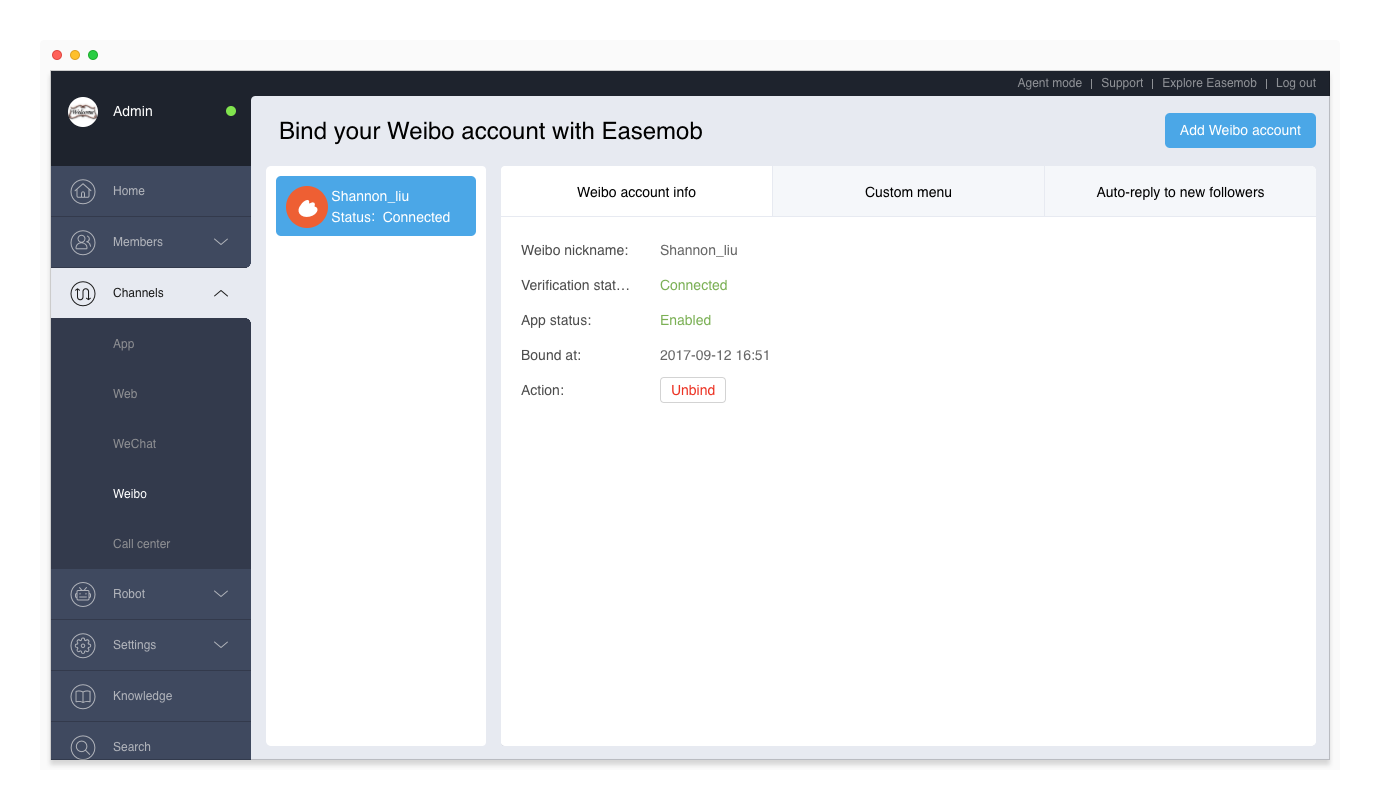The width and height of the screenshot is (1380, 810).
Task: Click the Bound at: label
Action: 551,355
